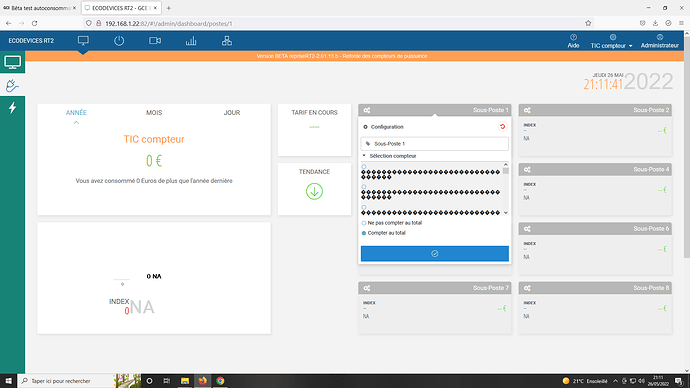Viewport: 690px width, 388px height.
Task: Select the third counter radio in the list
Action: click(364, 207)
